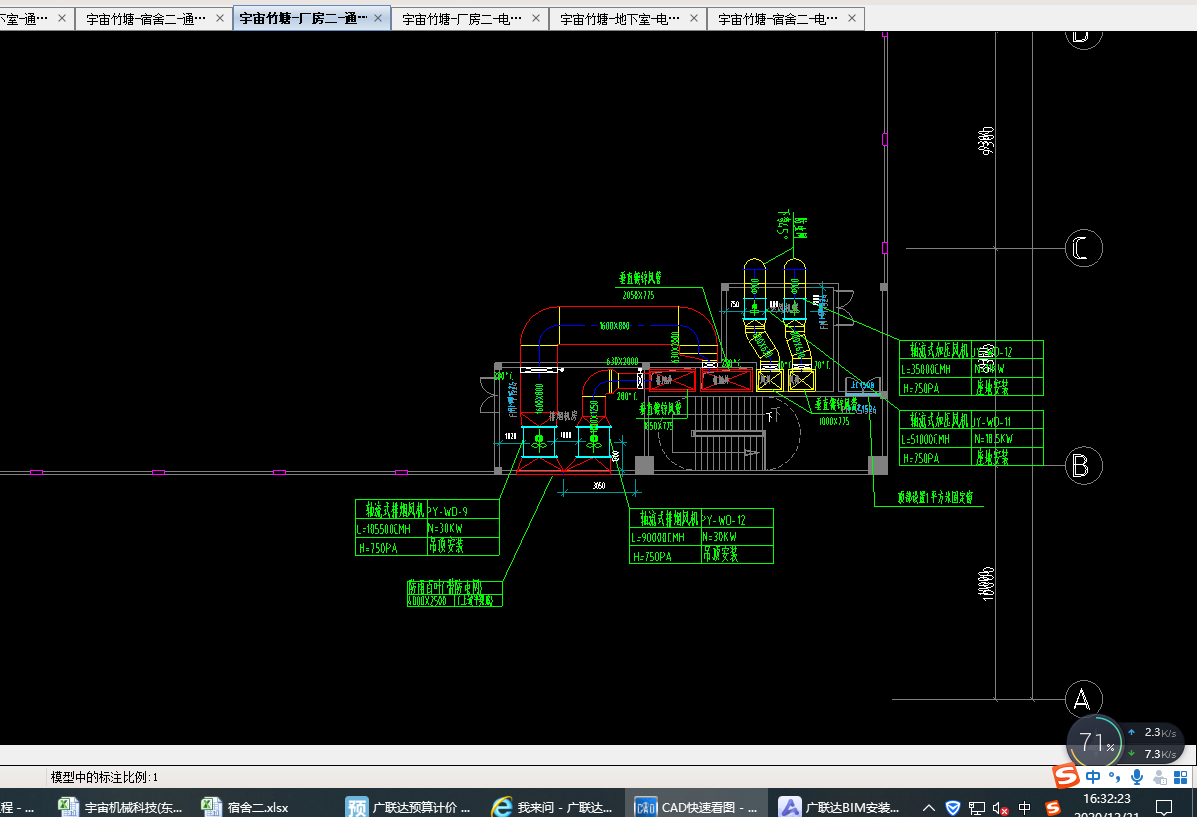The height and width of the screenshot is (817, 1197).
Task: Click the 2.3K/s upload speed readout
Action: 1160,732
